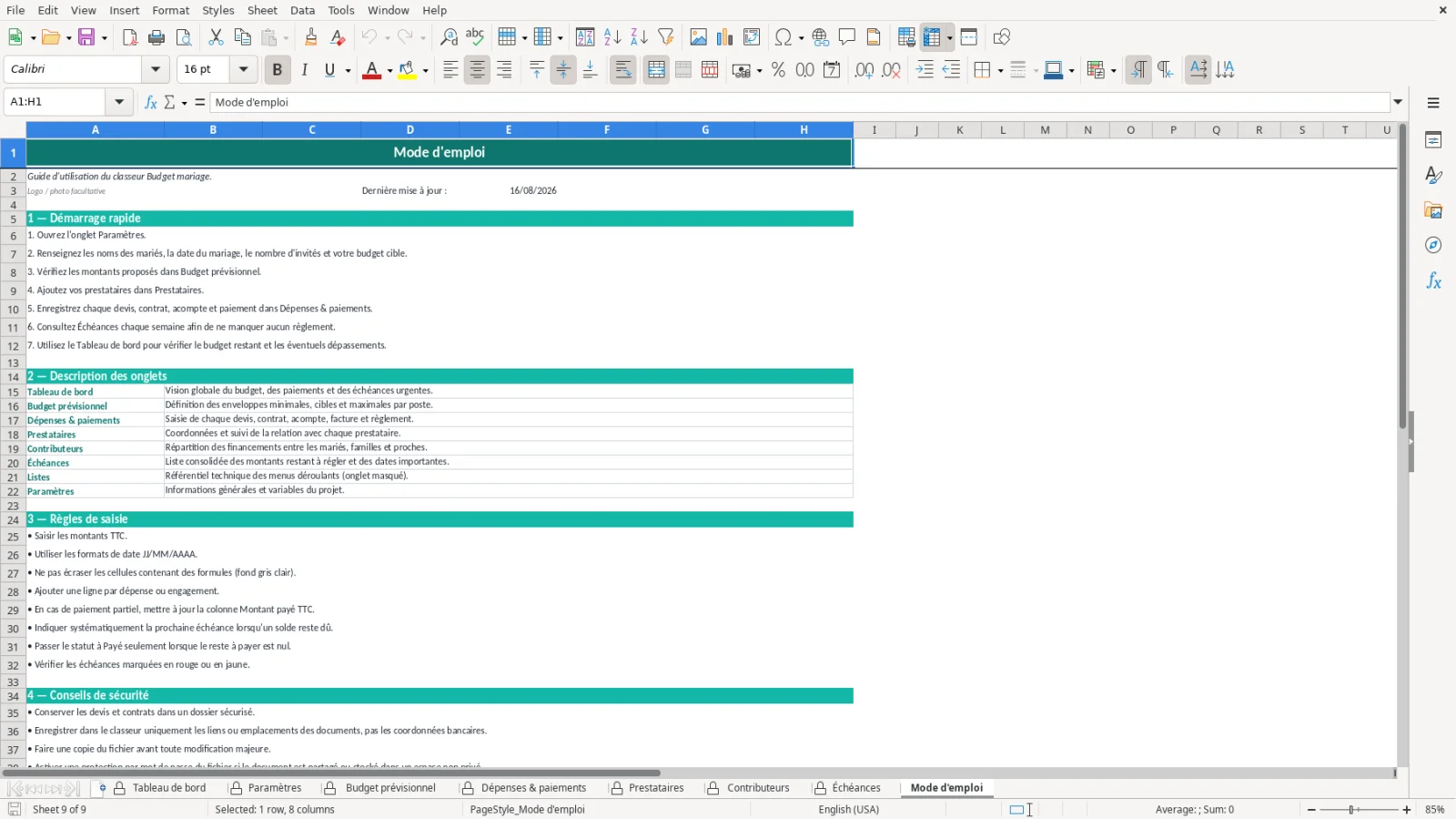Toggle Align Right button

(x=504, y=69)
